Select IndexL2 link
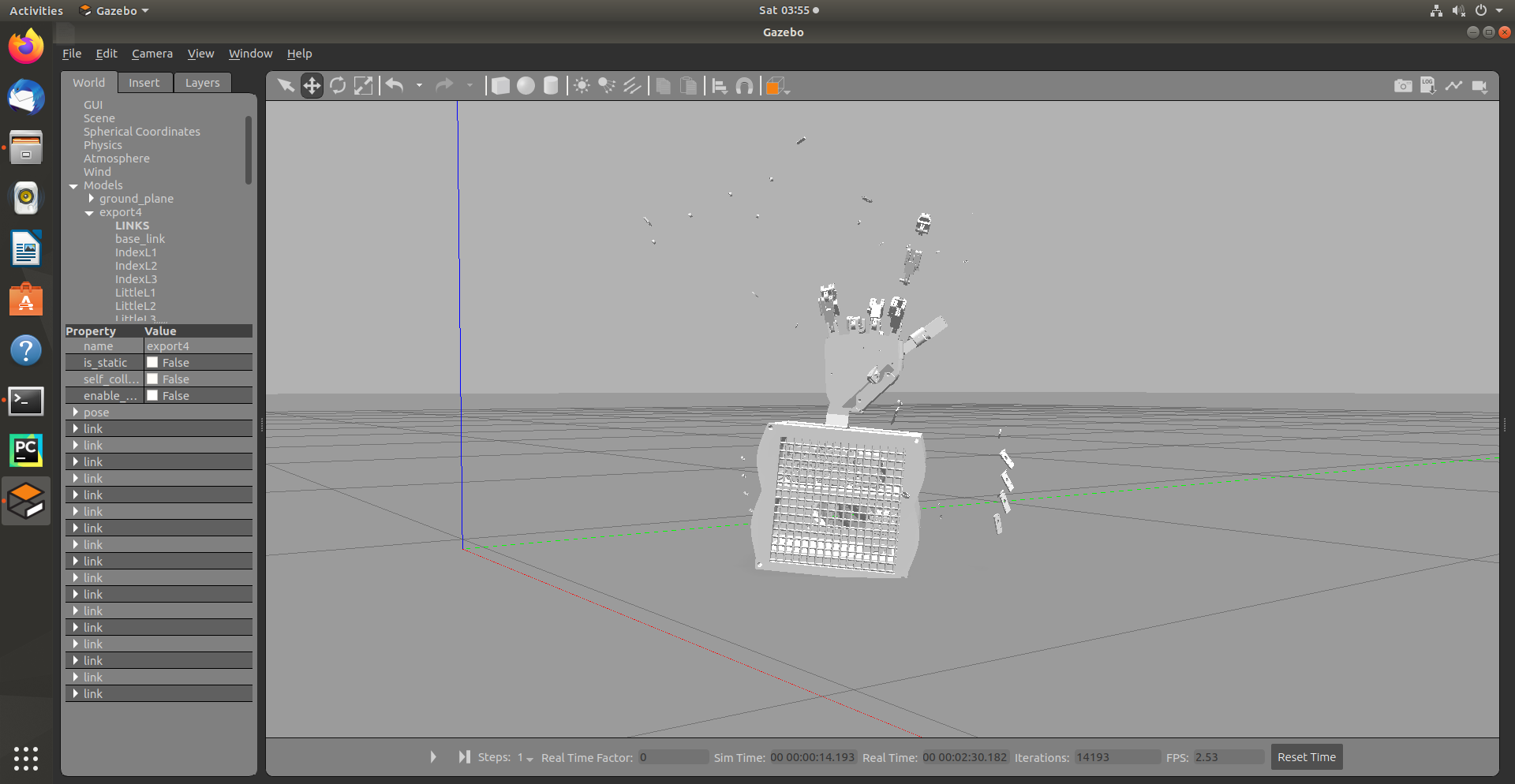Screen dimensions: 1515x784 [x=136, y=266]
